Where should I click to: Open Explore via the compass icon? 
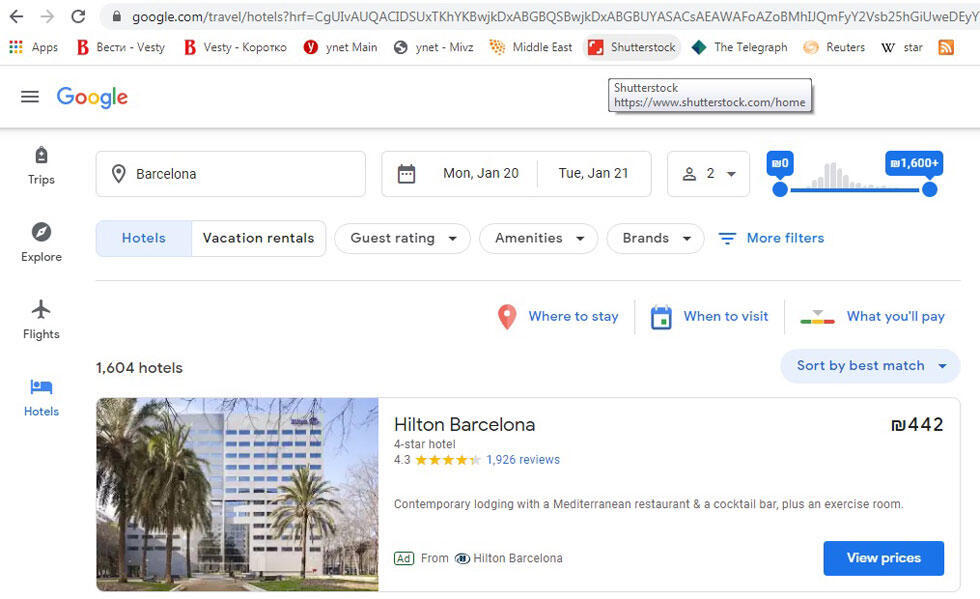[x=41, y=232]
